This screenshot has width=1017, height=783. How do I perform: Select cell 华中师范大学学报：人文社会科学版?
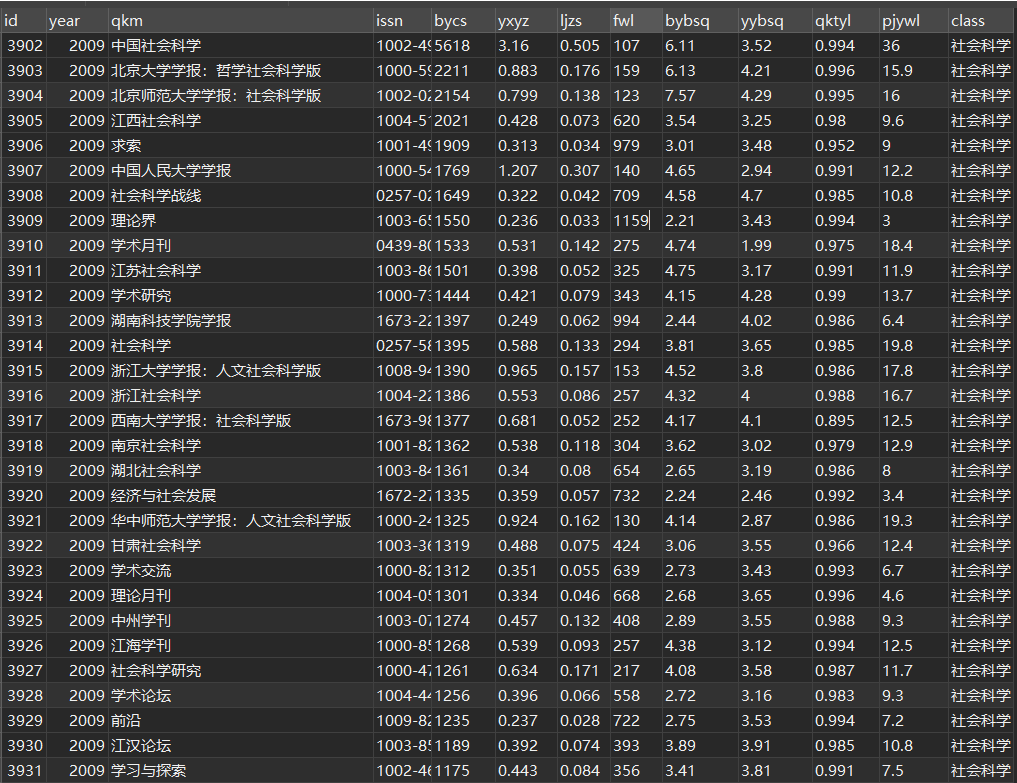click(x=241, y=520)
